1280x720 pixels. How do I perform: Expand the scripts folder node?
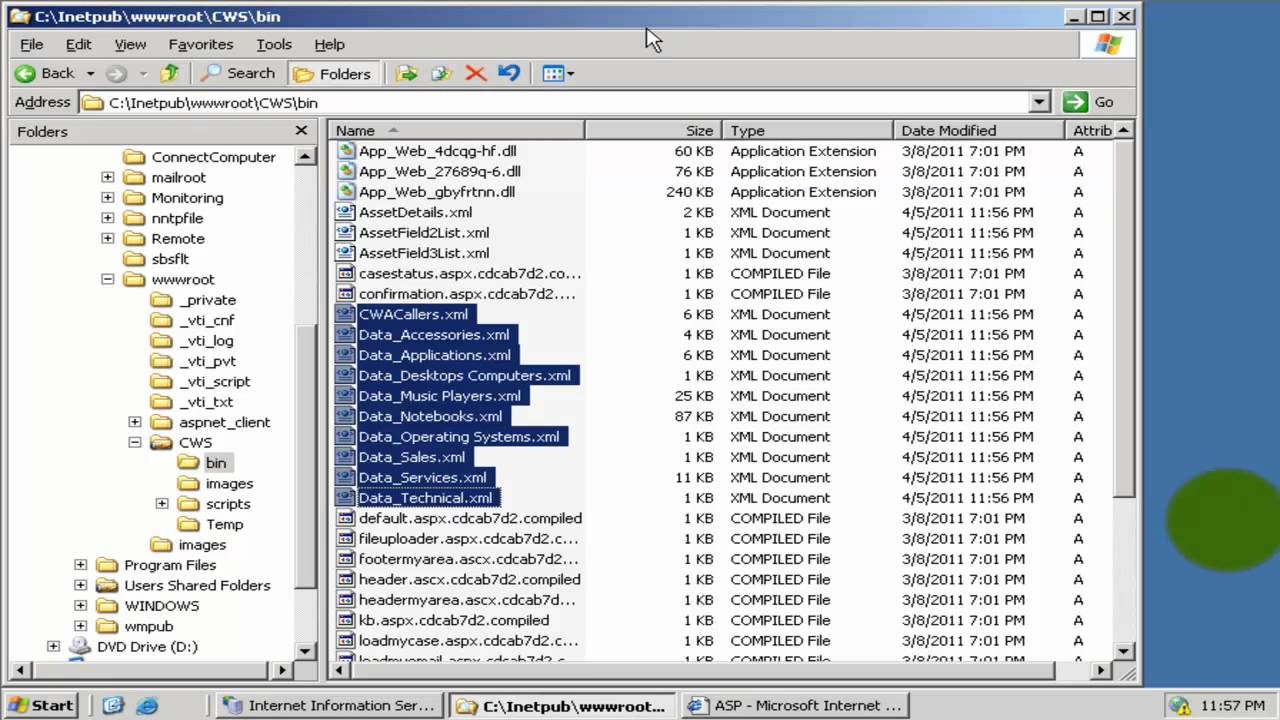[x=162, y=504]
